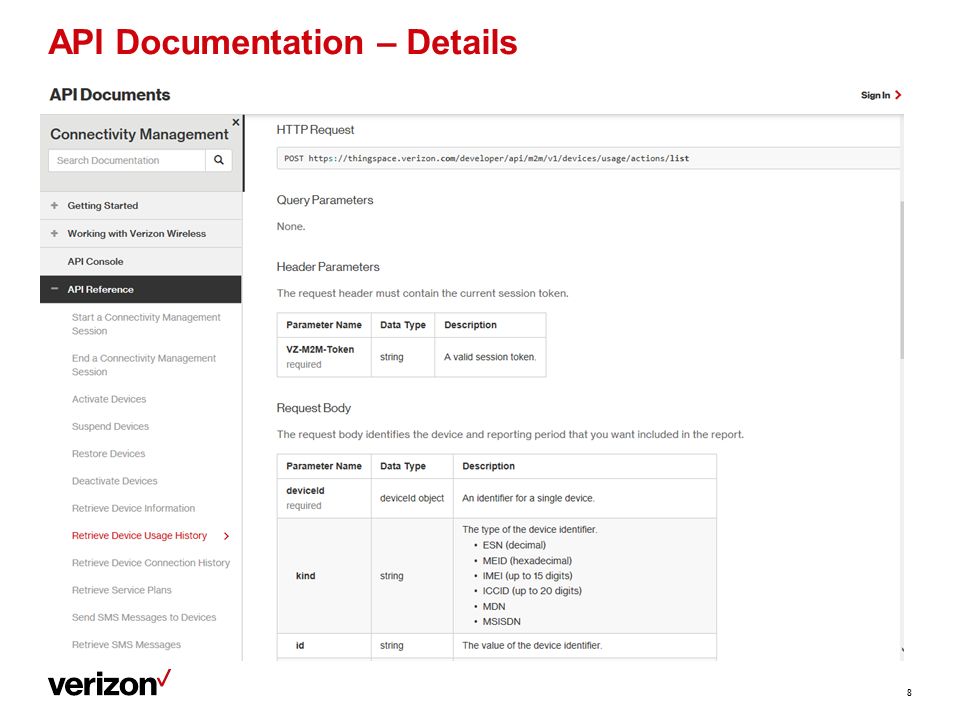Click 'An identifier for a single device.'

coord(528,498)
